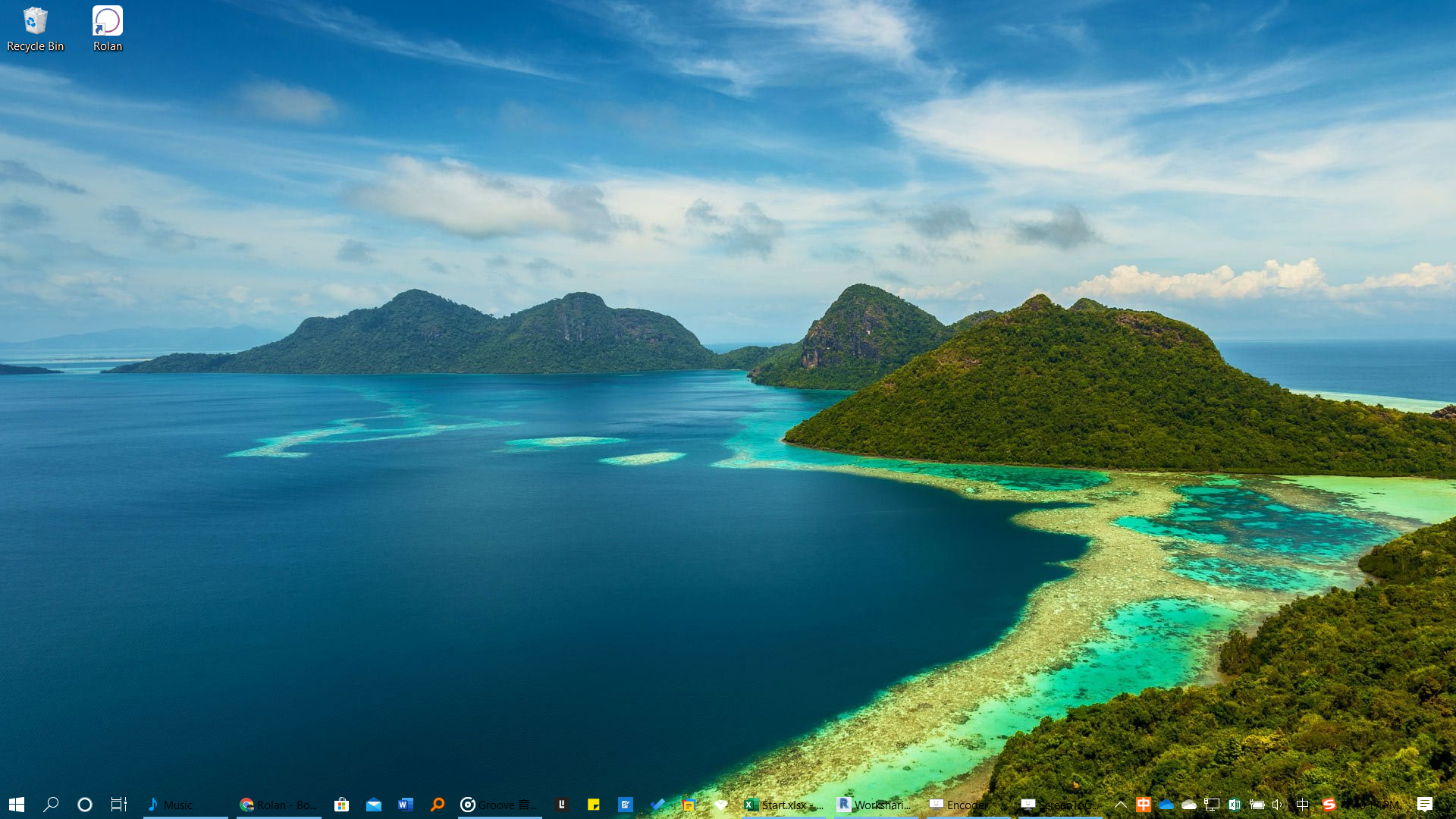Expand the hidden system tray icons
This screenshot has width=1456, height=819.
1121,805
